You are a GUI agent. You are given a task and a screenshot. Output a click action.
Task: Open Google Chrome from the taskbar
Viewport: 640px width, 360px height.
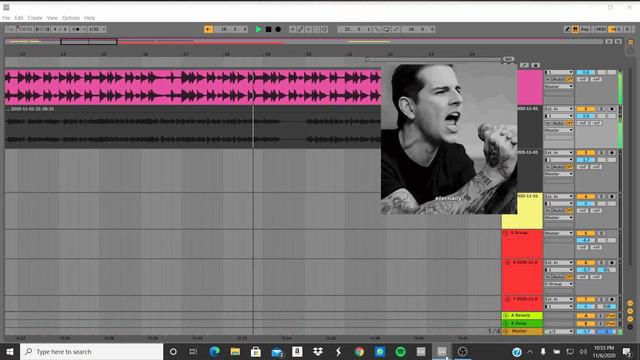tap(359, 351)
